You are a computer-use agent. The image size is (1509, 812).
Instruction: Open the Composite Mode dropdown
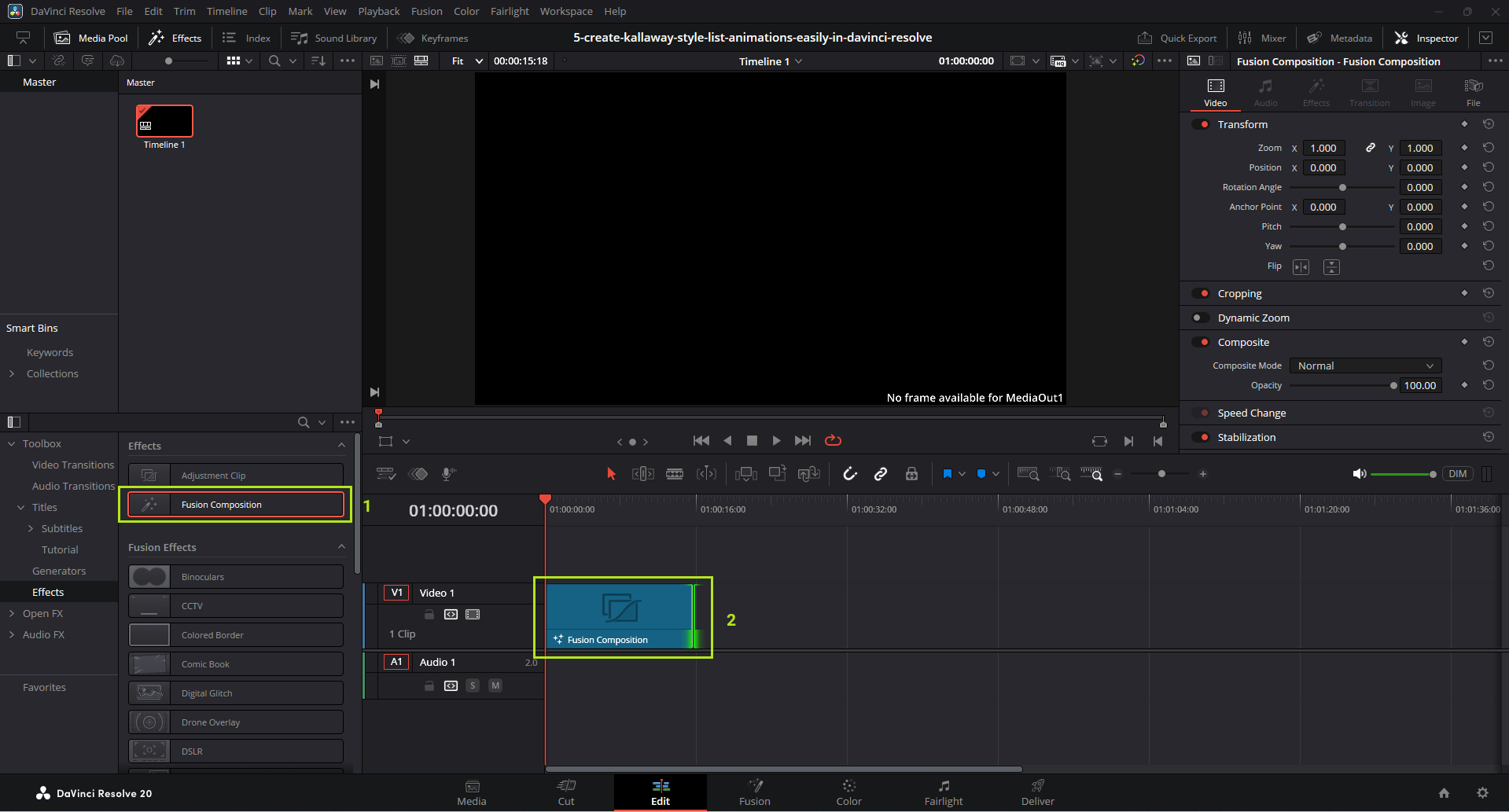[1365, 366]
